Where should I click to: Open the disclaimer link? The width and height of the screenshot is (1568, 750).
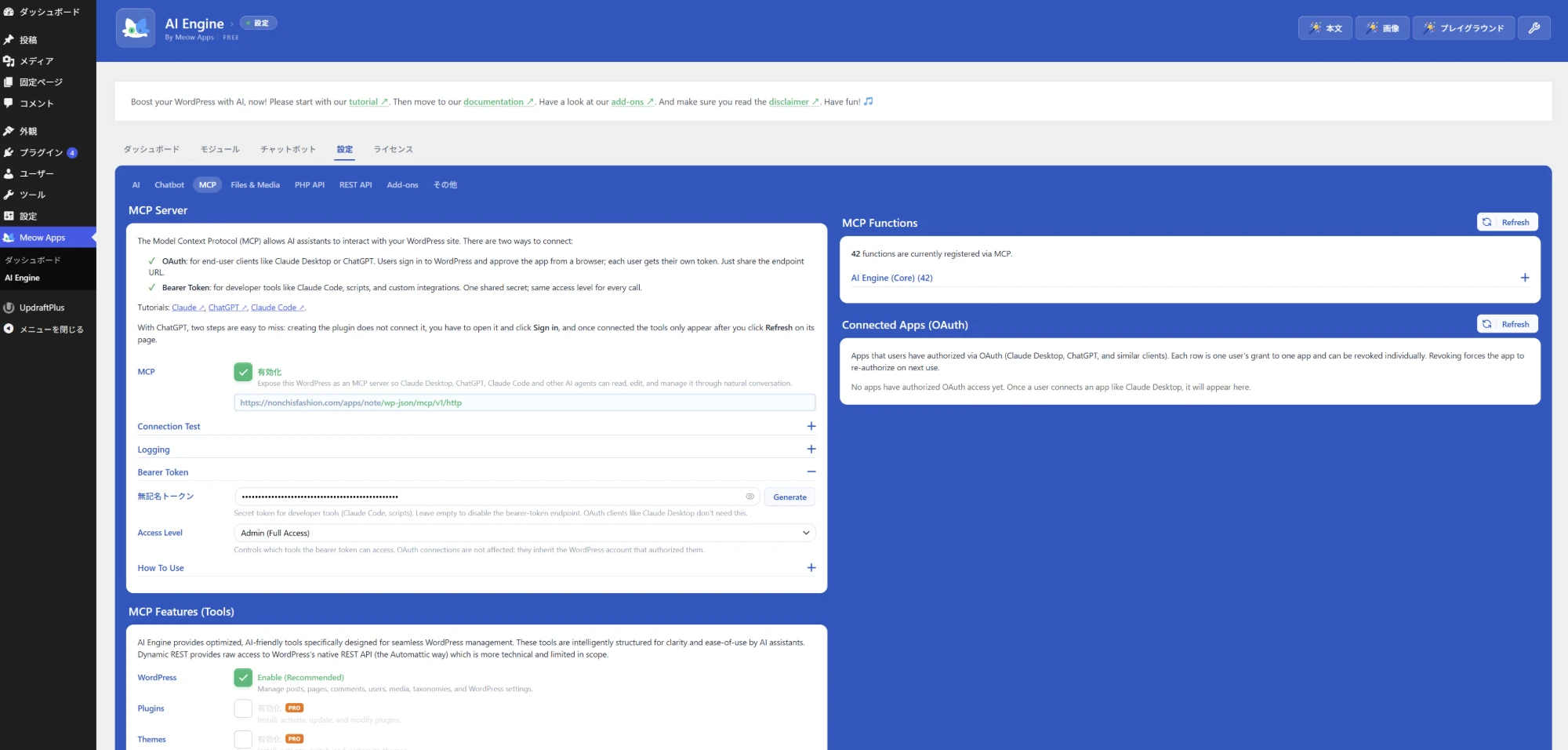pyautogui.click(x=794, y=102)
